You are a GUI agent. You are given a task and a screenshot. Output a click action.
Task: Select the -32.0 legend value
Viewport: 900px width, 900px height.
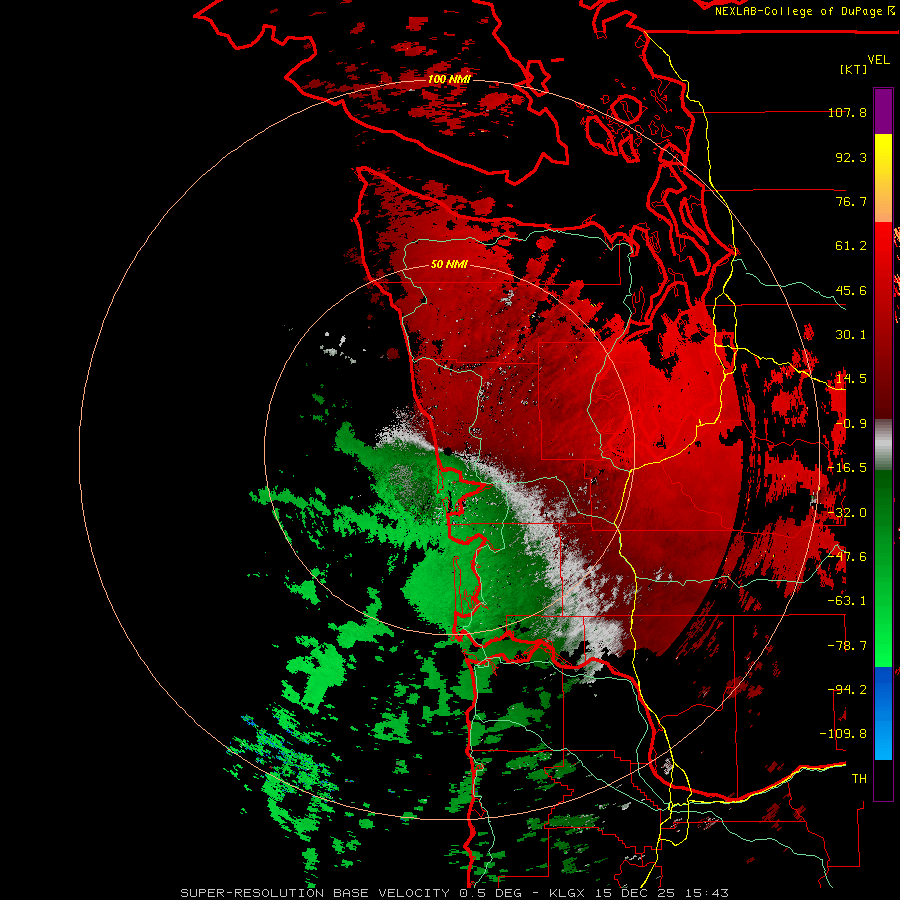[848, 513]
